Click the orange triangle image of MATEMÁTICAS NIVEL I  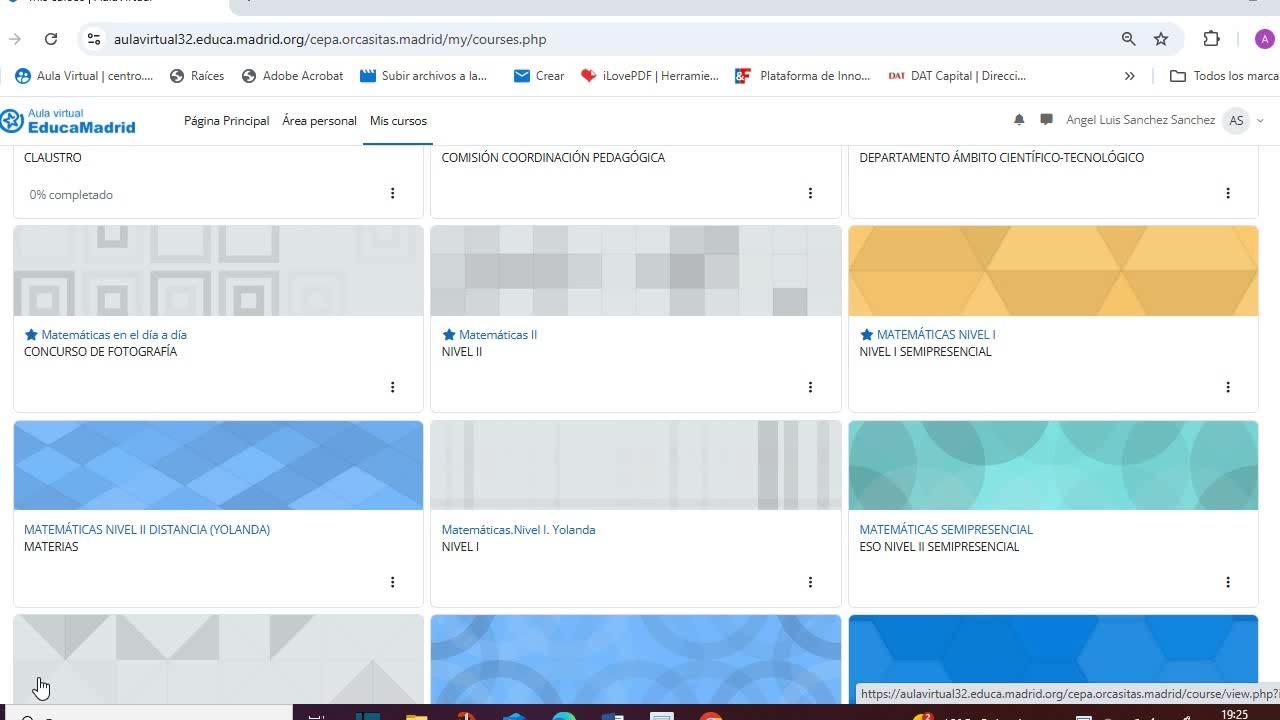(1053, 271)
